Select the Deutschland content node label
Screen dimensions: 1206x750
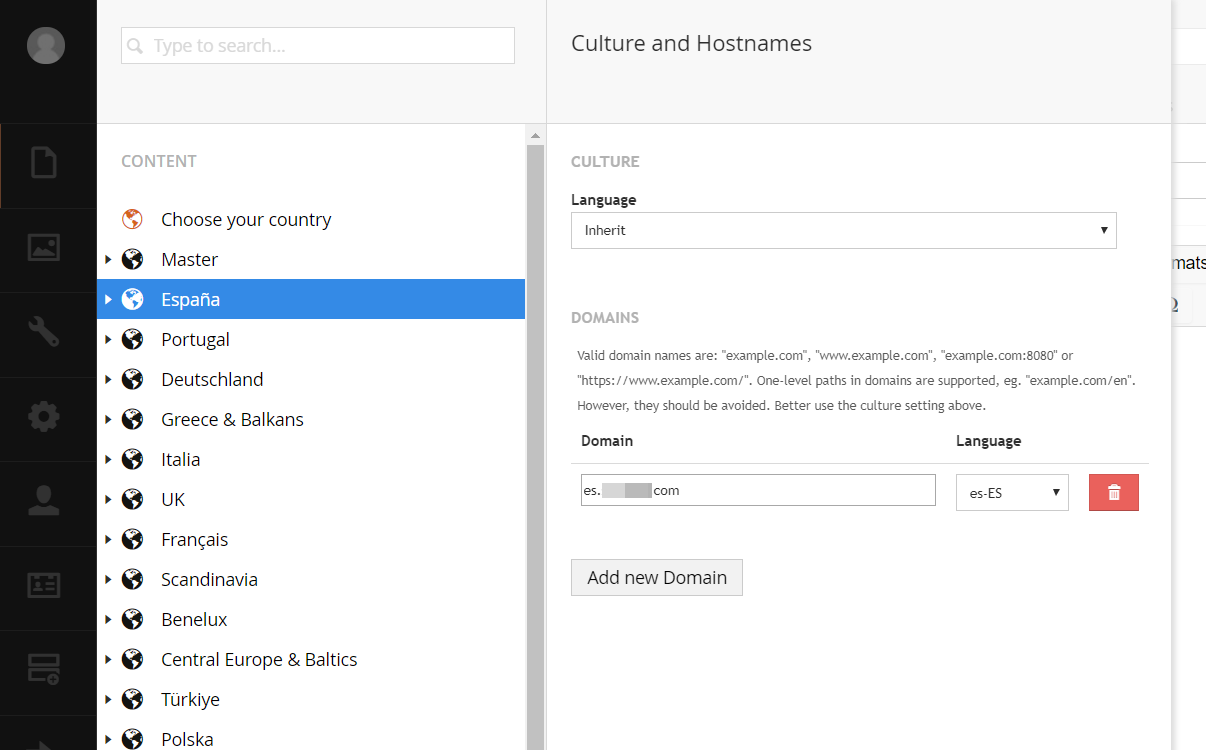pyautogui.click(x=212, y=379)
